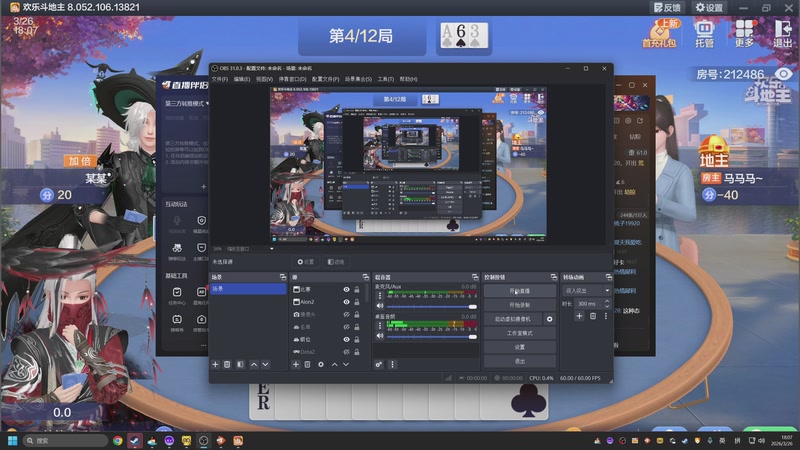Viewport: 800px width, 450px height.
Task: Toggle the lock on the first source row
Action: tap(357, 289)
